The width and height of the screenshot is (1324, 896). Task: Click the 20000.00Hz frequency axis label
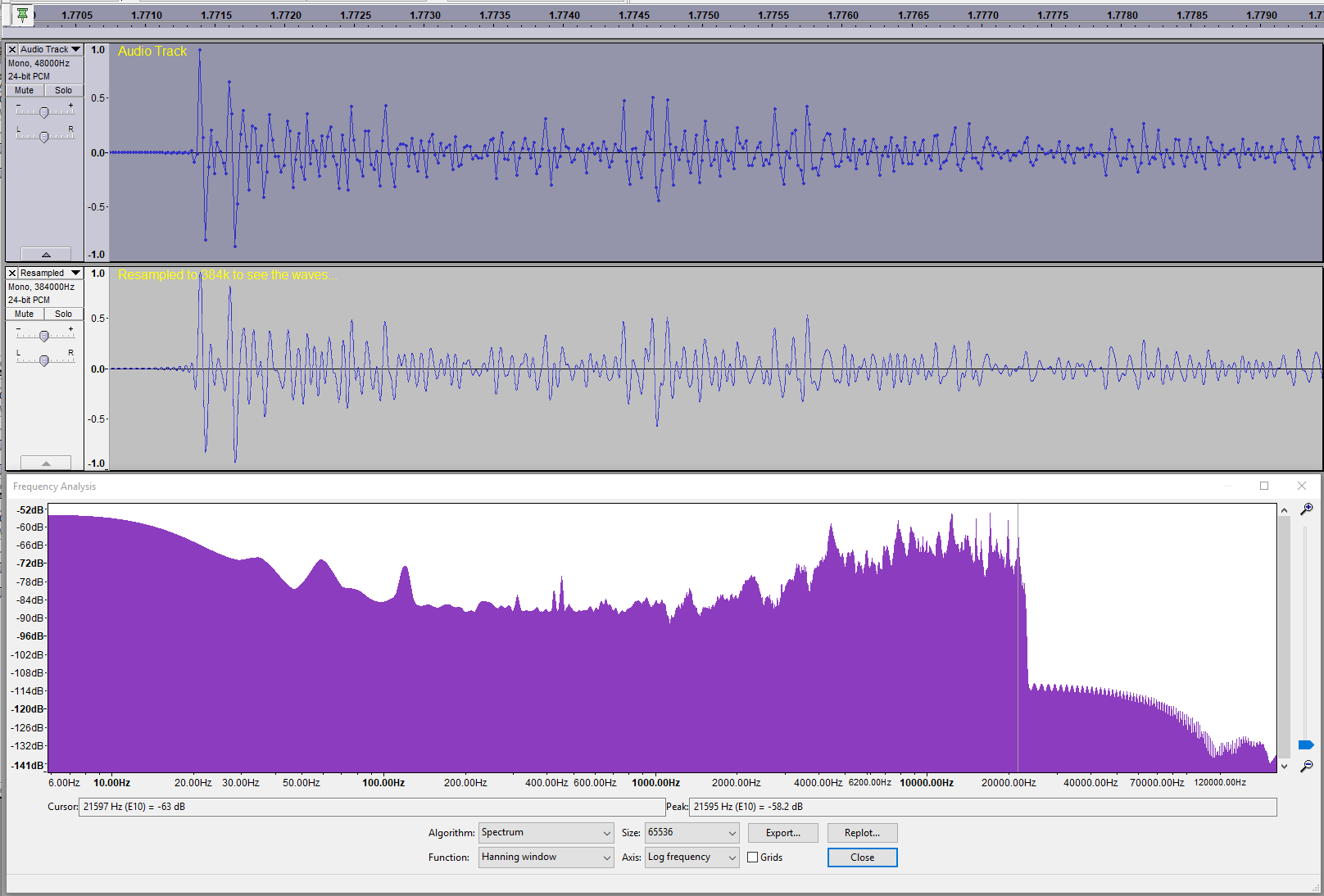click(x=1009, y=783)
